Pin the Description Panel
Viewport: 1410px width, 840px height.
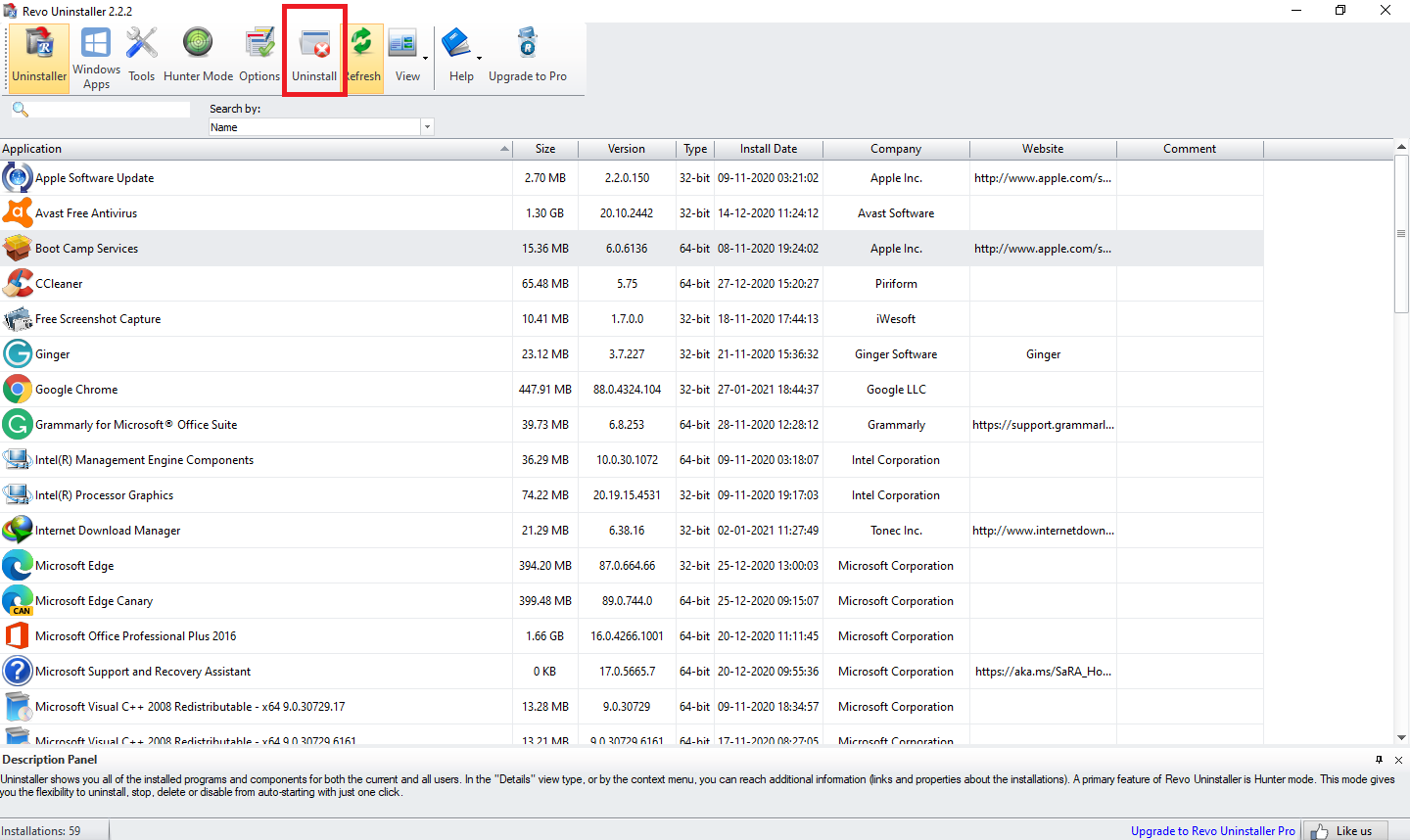click(x=1379, y=760)
